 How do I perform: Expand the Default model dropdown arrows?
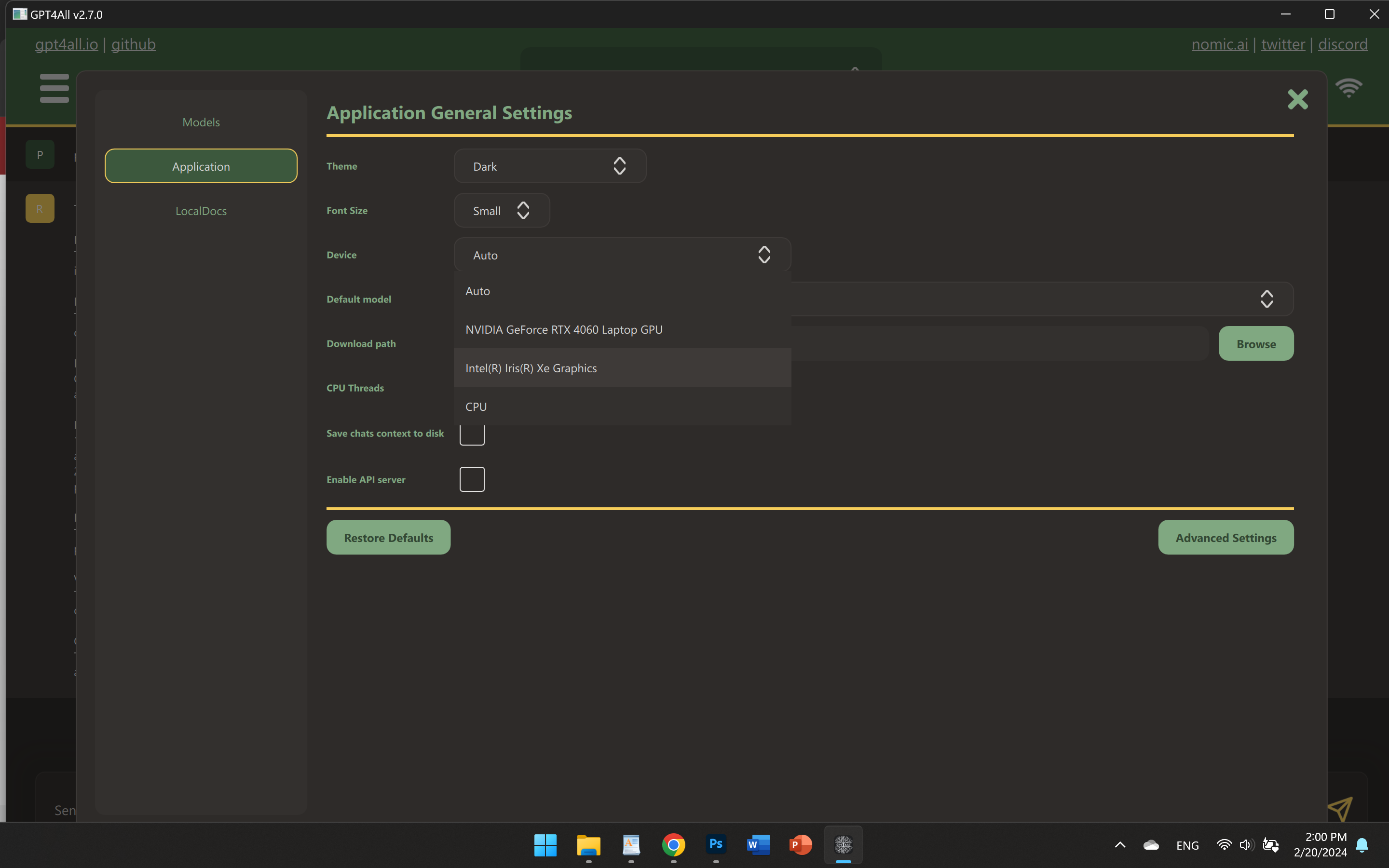pos(1266,298)
